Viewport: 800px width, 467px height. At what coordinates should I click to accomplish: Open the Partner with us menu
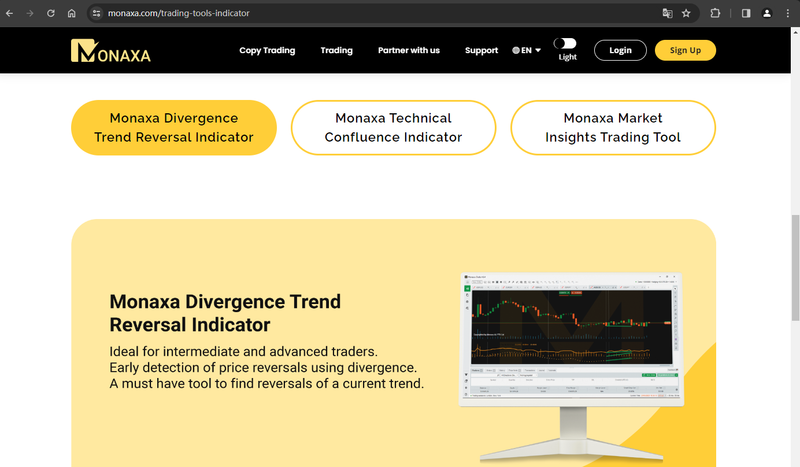click(x=409, y=50)
